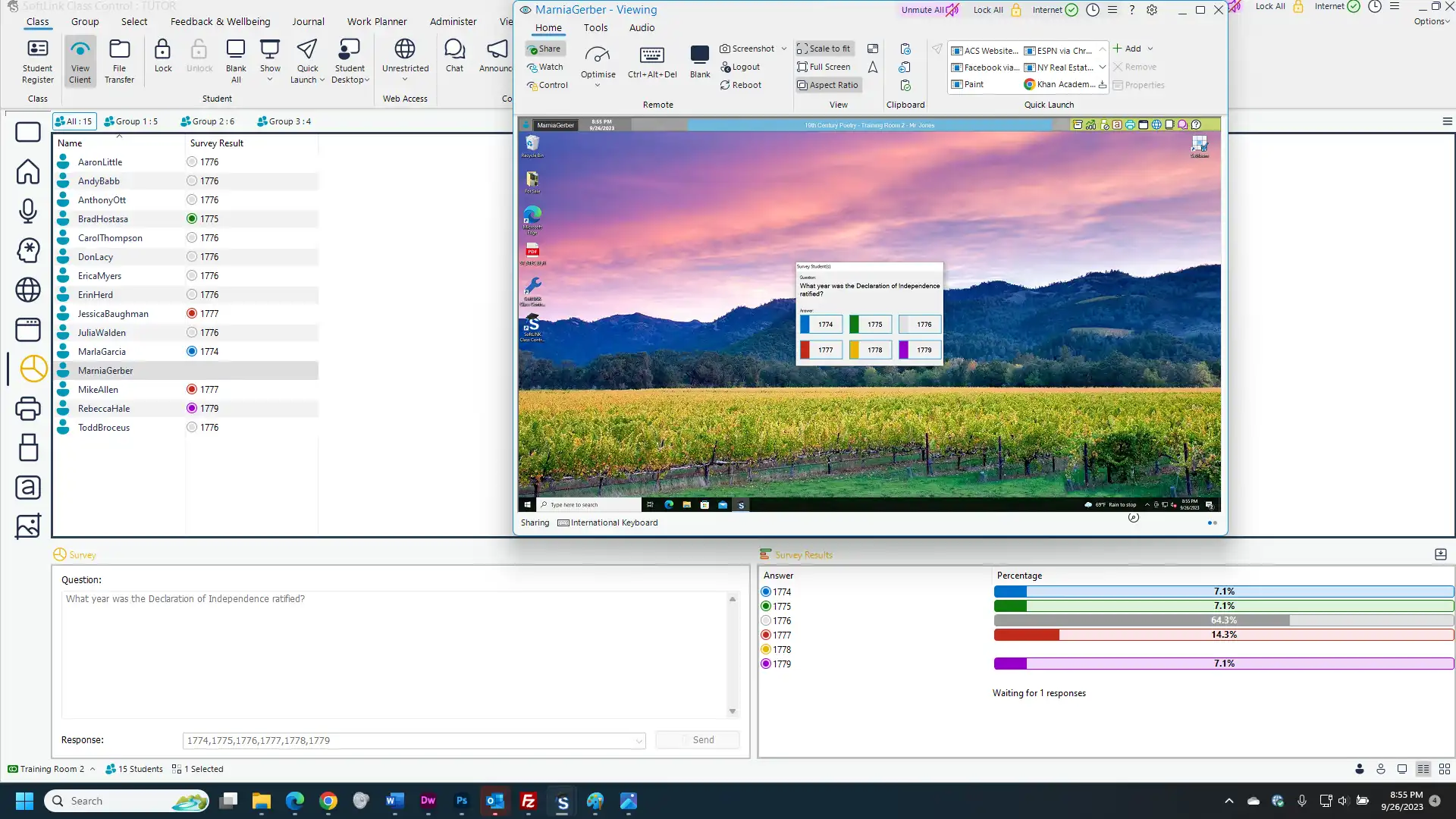This screenshot has width=1456, height=819.
Task: Open the Chat tool
Action: pyautogui.click(x=454, y=55)
